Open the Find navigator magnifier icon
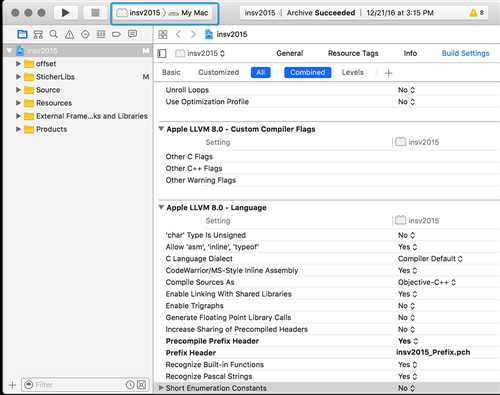The image size is (500, 395). coord(53,34)
